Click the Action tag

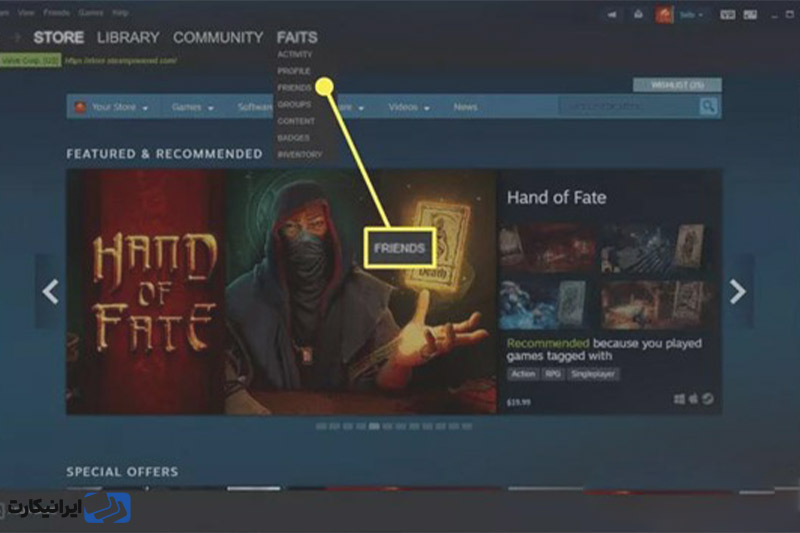coord(523,374)
